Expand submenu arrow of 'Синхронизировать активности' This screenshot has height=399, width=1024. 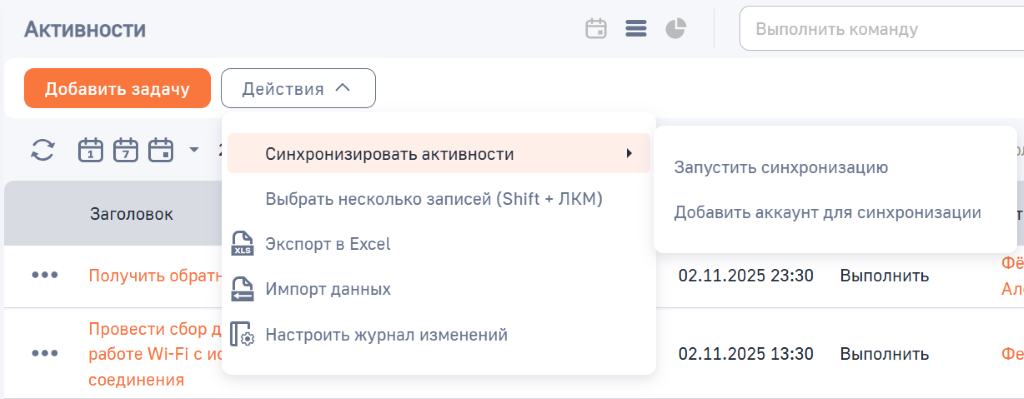click(x=629, y=153)
